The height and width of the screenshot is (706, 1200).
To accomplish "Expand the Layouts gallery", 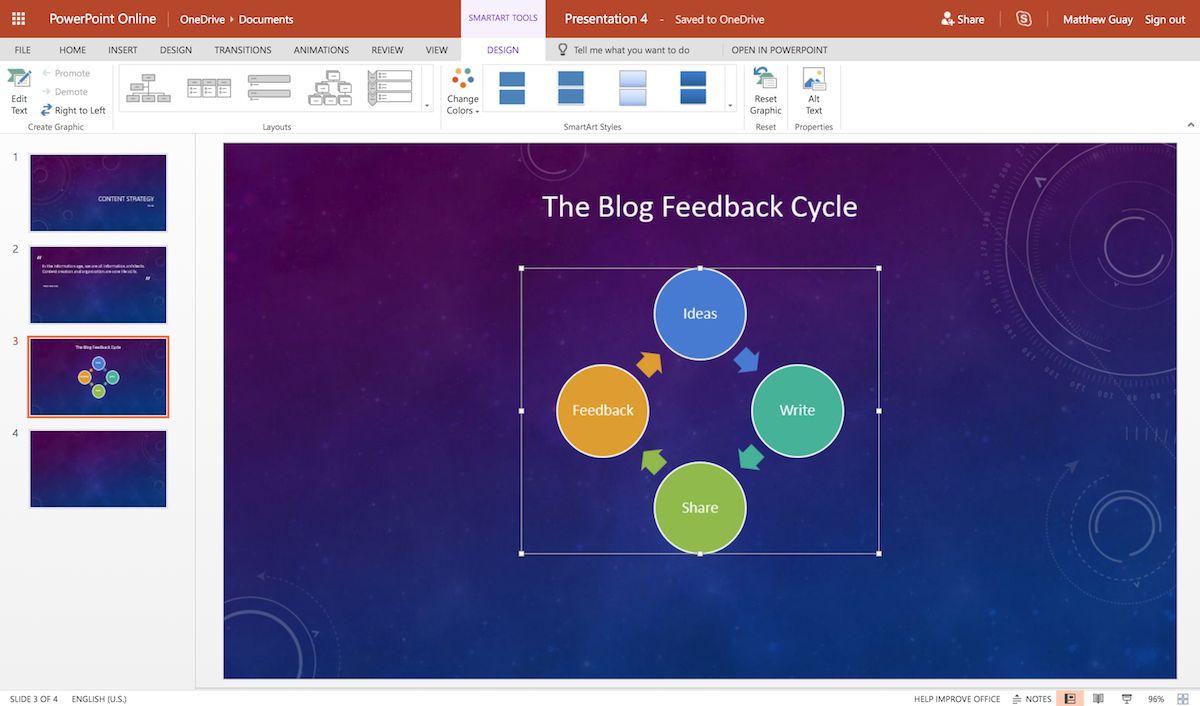I will [x=427, y=104].
